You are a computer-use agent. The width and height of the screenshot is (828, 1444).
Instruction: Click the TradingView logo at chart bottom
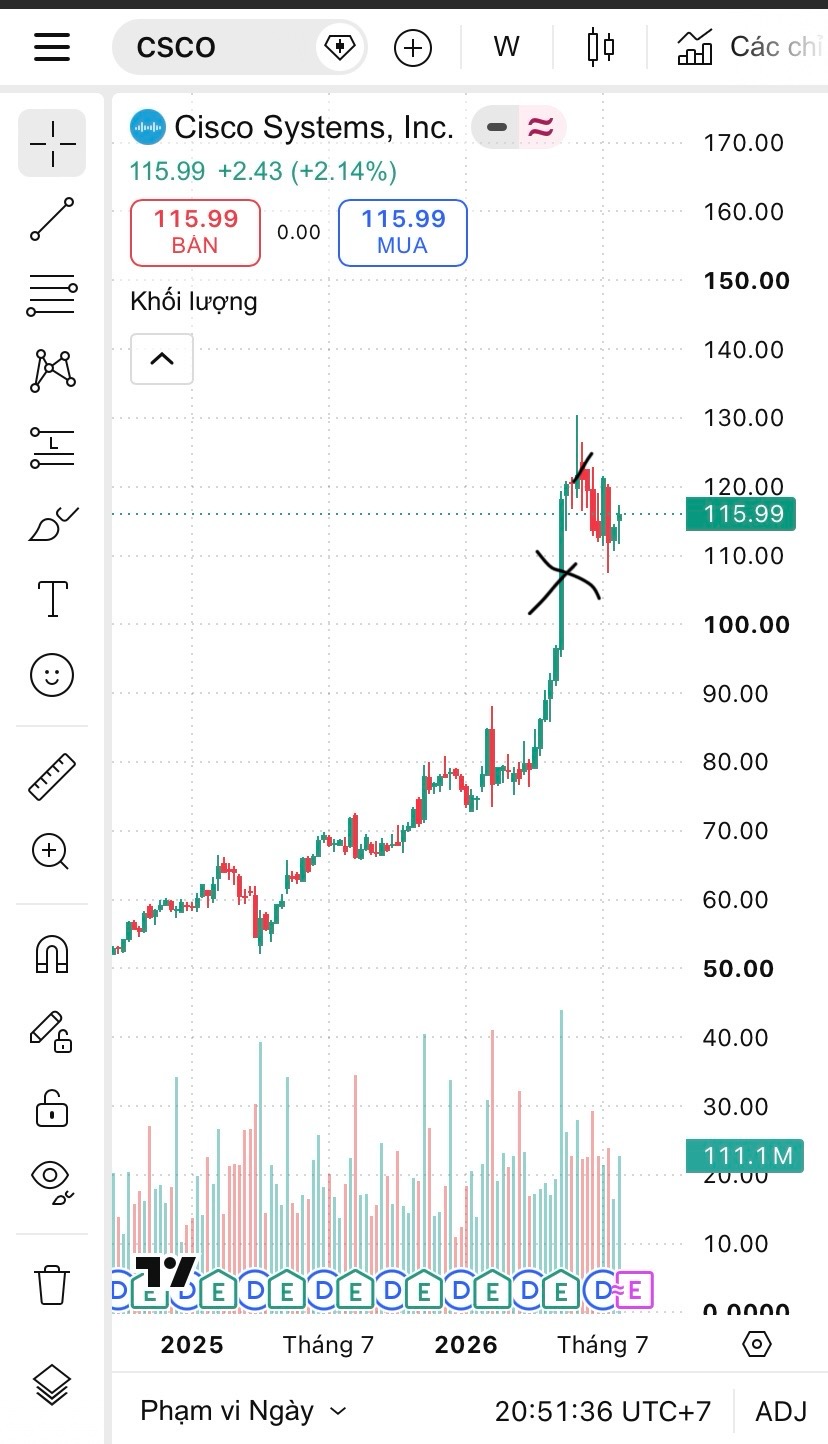(165, 1272)
